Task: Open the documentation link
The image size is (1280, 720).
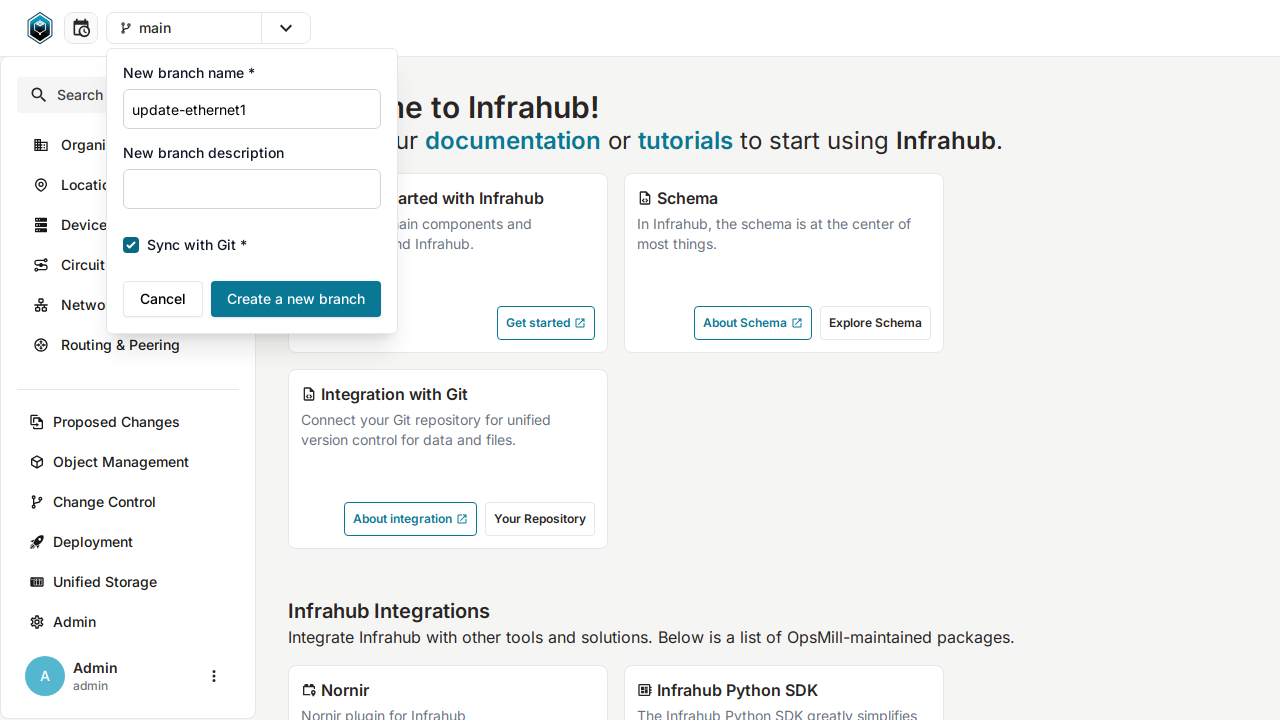Action: pyautogui.click(x=512, y=141)
